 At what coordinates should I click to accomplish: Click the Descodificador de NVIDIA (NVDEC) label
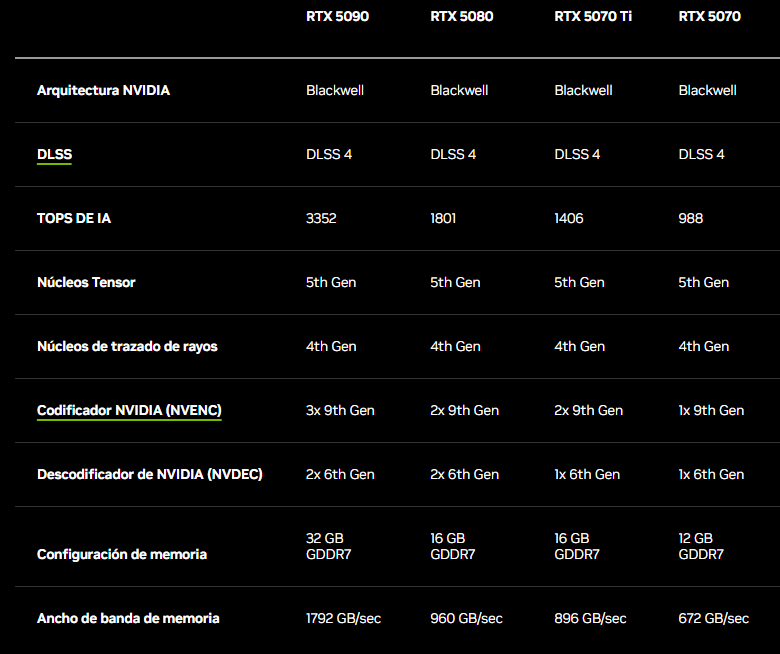(x=149, y=474)
